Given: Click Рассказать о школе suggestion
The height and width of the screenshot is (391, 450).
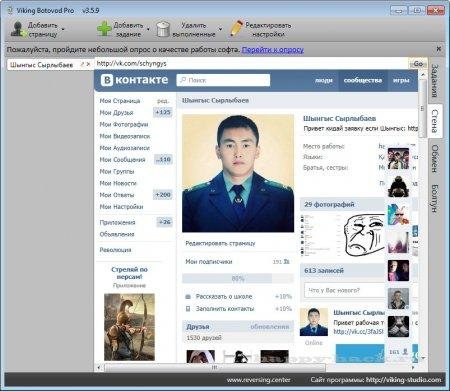Looking at the screenshot, I should [224, 297].
